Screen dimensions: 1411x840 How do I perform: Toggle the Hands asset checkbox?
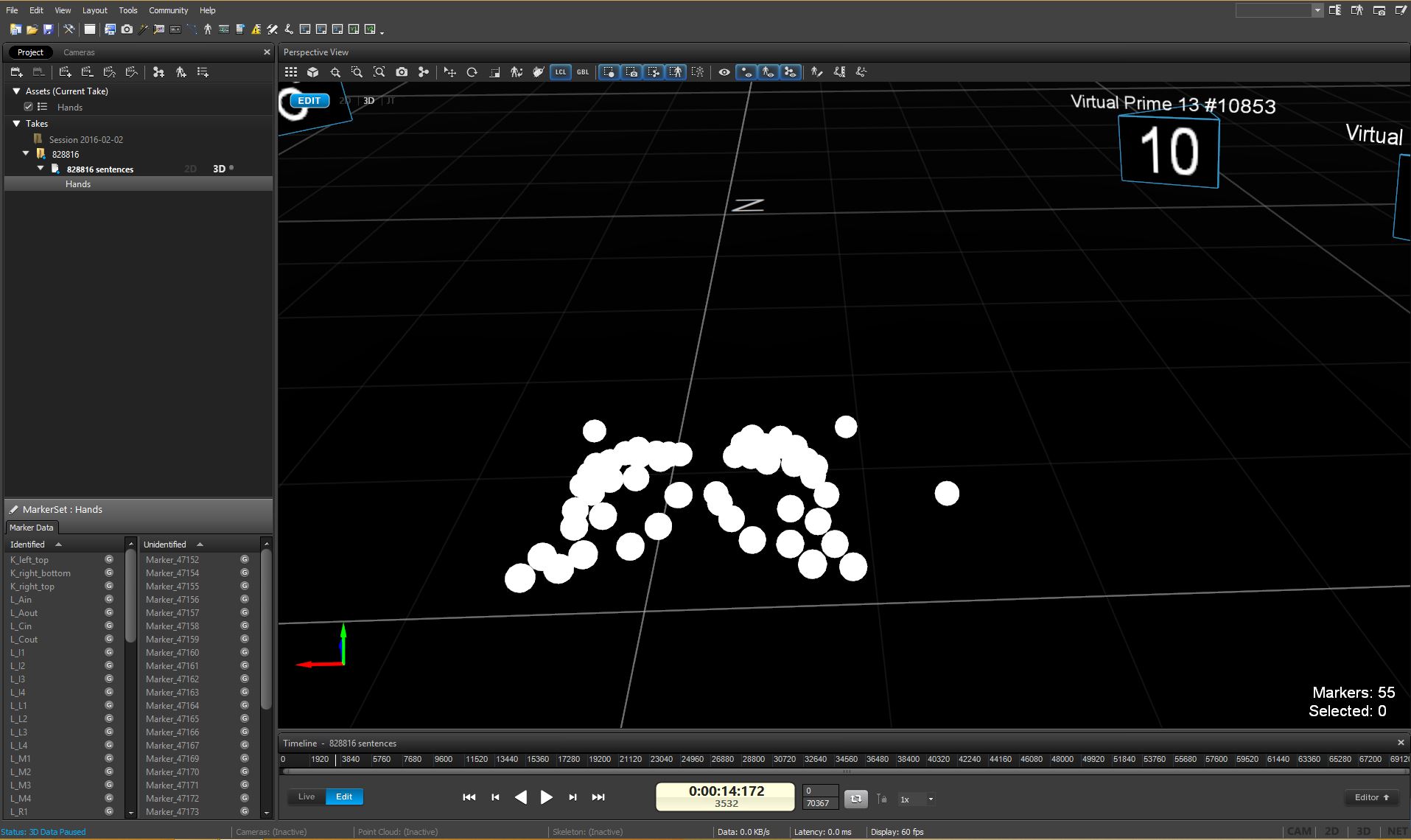[x=29, y=107]
